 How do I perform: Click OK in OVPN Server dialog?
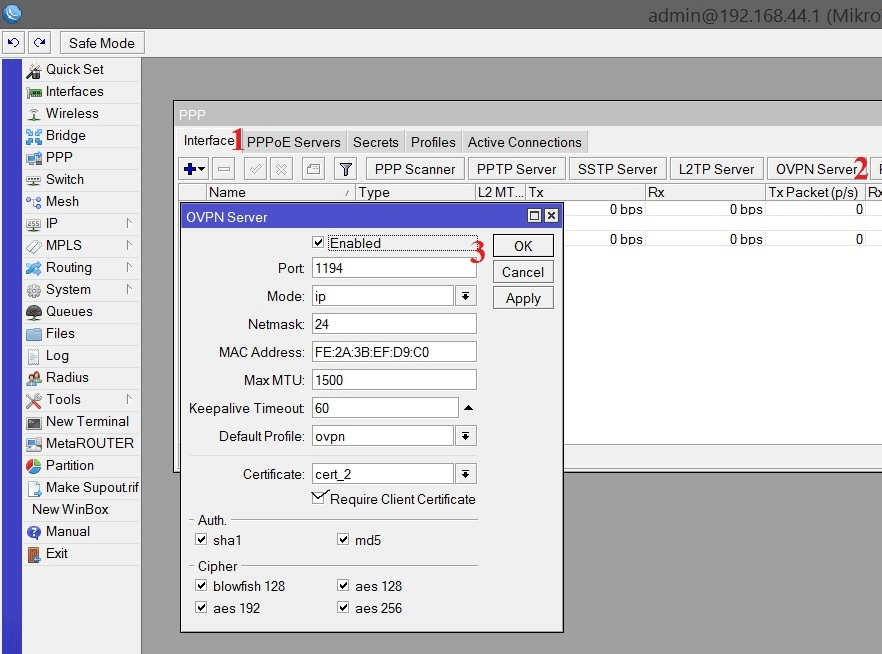pyautogui.click(x=523, y=246)
